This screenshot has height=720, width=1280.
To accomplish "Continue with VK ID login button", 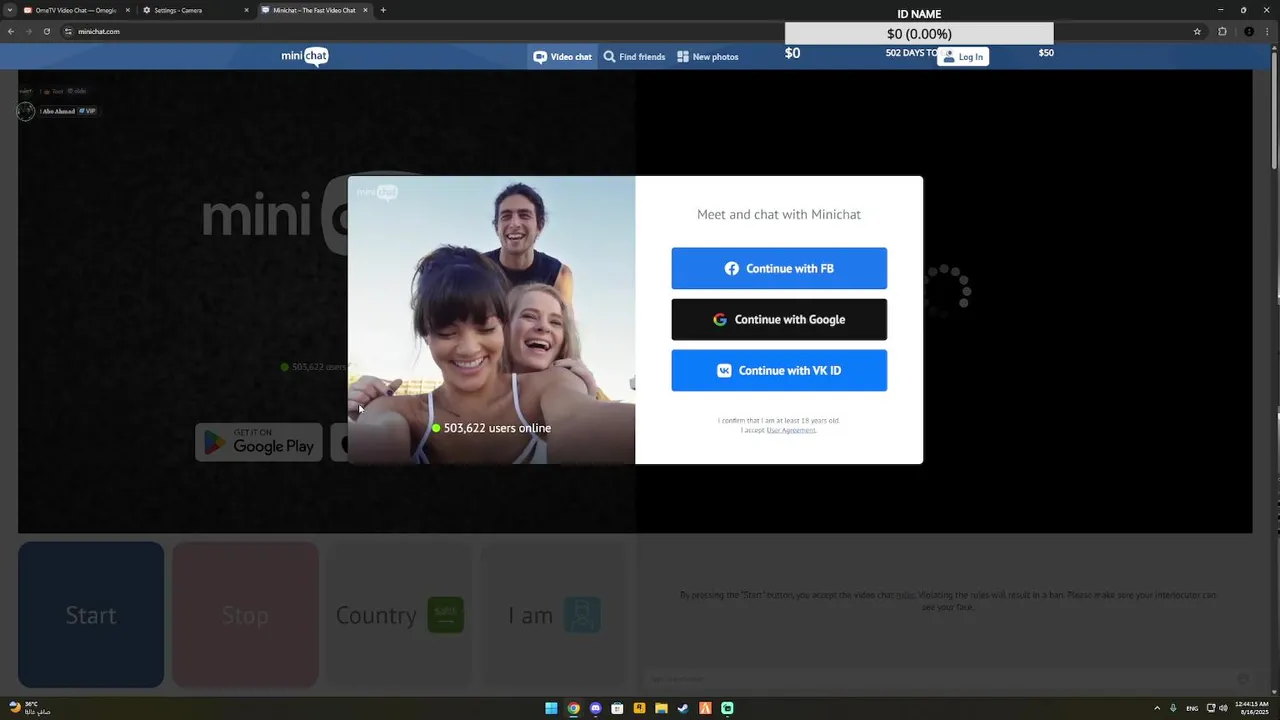I will [x=779, y=370].
